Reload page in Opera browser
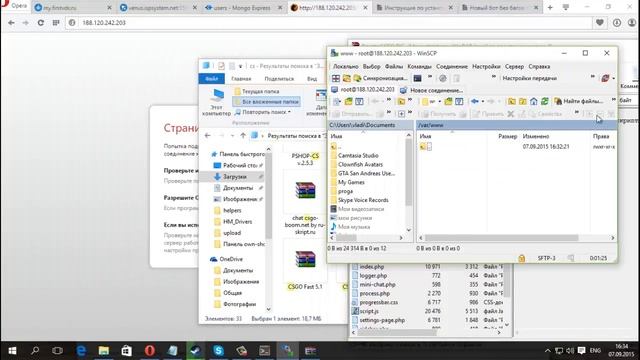 [40, 23]
